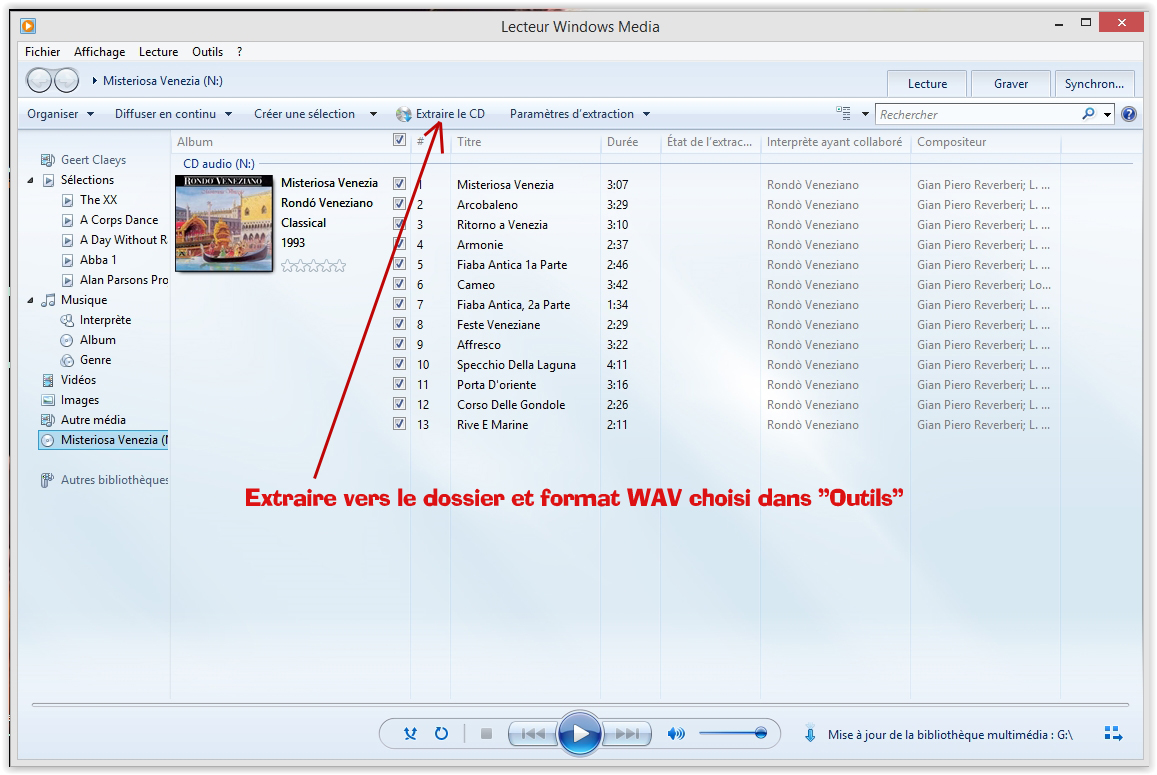Rate the album with the stars
The image size is (1157, 775).
pyautogui.click(x=314, y=266)
